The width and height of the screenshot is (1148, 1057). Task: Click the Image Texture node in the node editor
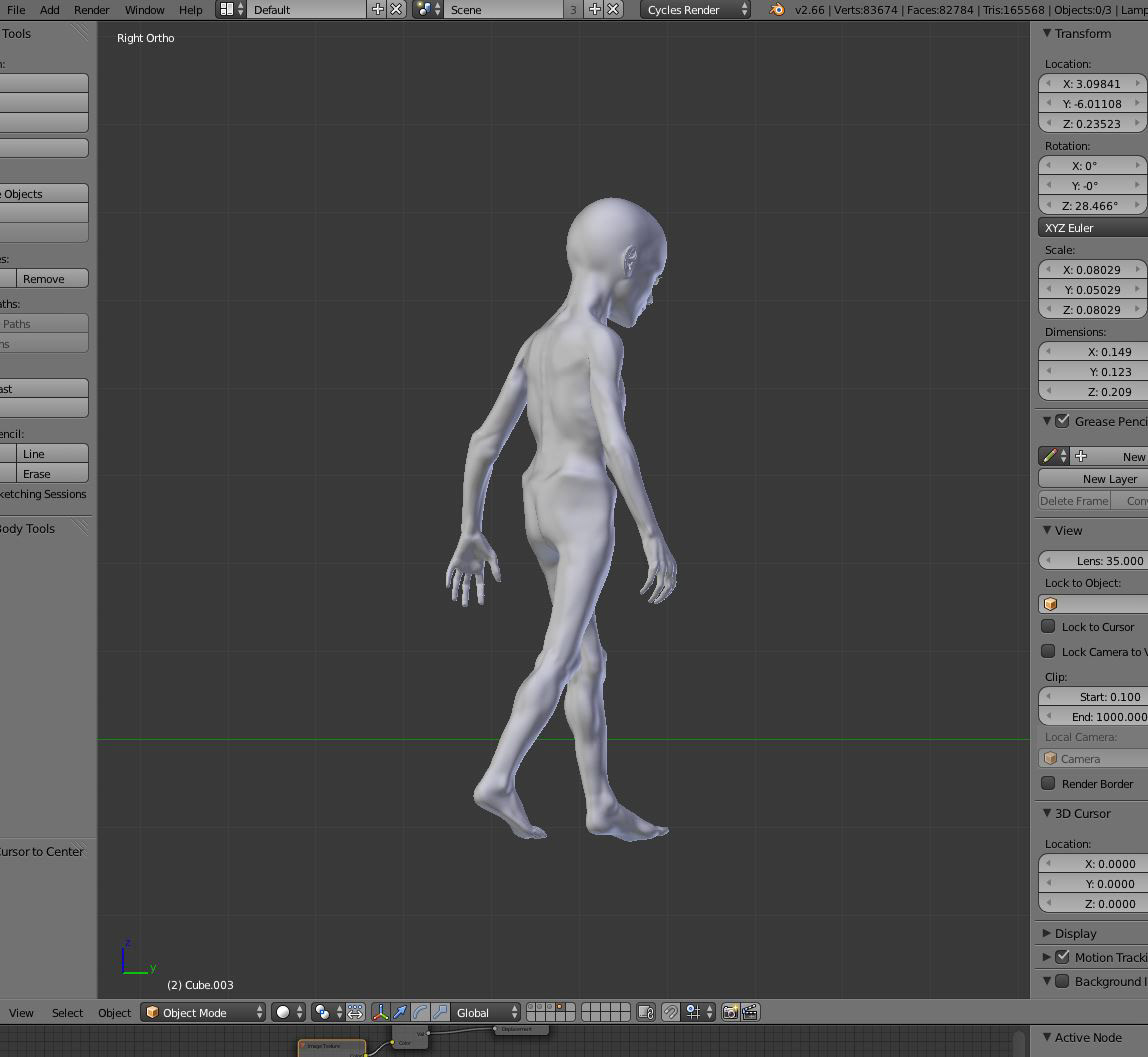(x=332, y=1048)
